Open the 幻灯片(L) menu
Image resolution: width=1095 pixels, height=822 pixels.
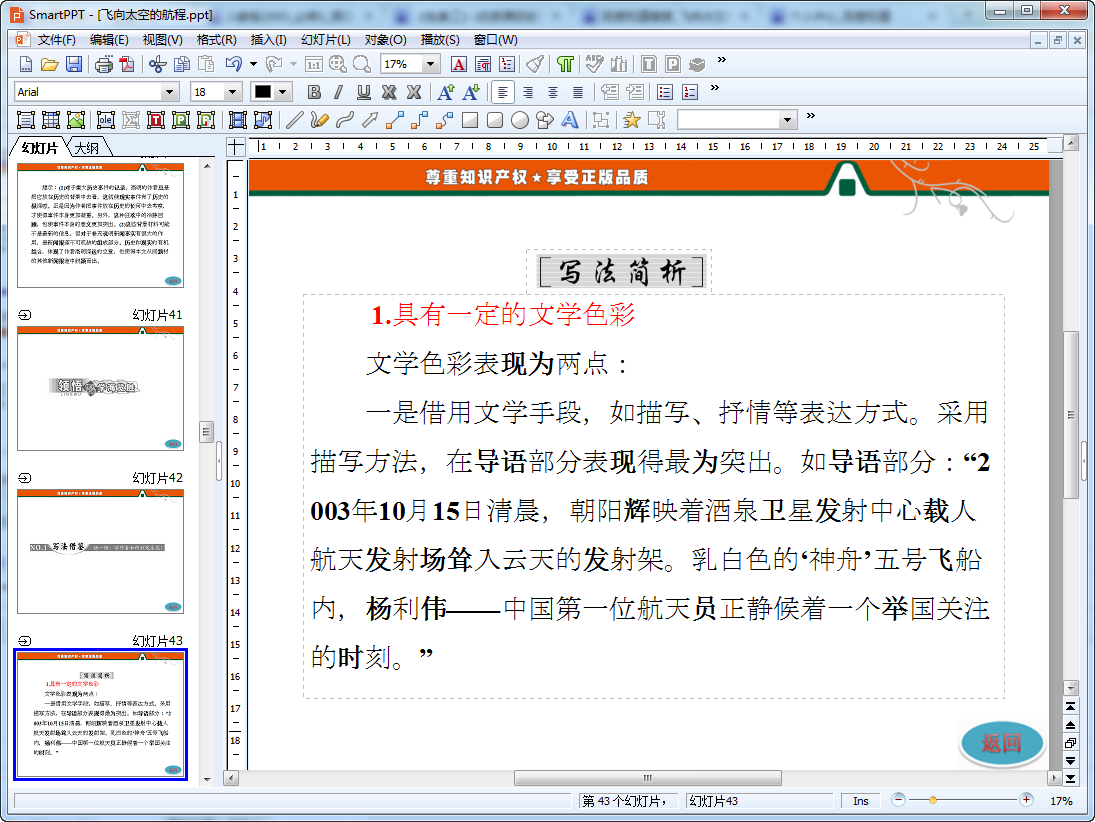click(325, 40)
